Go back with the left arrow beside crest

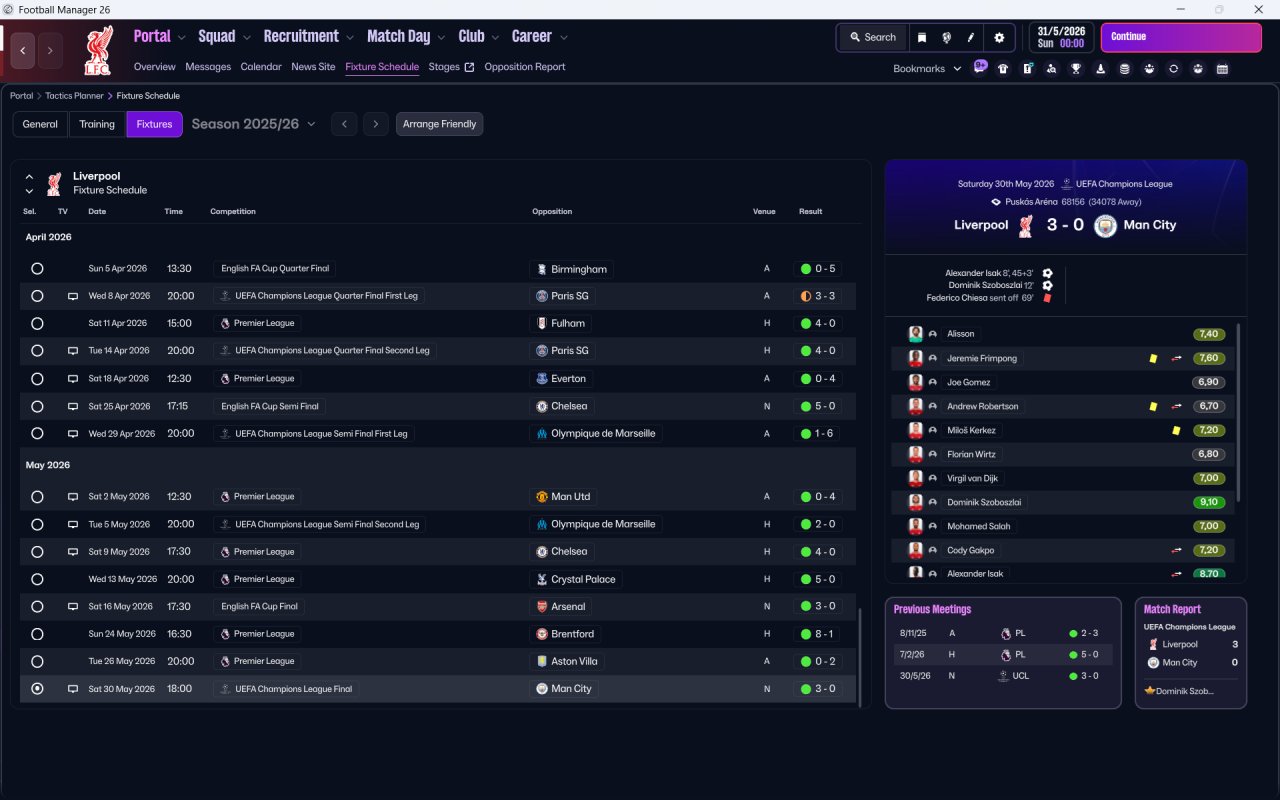(23, 50)
